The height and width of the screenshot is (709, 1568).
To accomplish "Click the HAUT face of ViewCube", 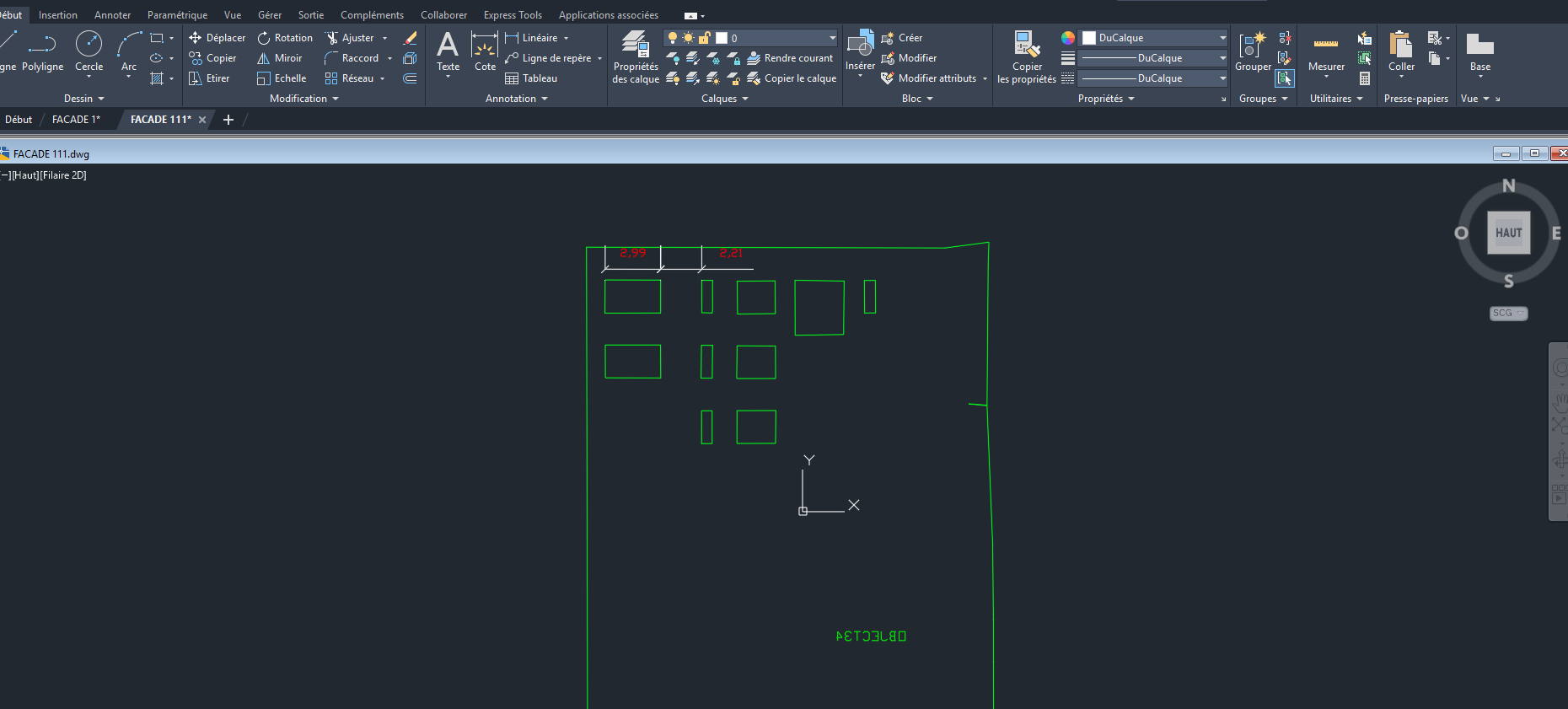I will pyautogui.click(x=1508, y=233).
